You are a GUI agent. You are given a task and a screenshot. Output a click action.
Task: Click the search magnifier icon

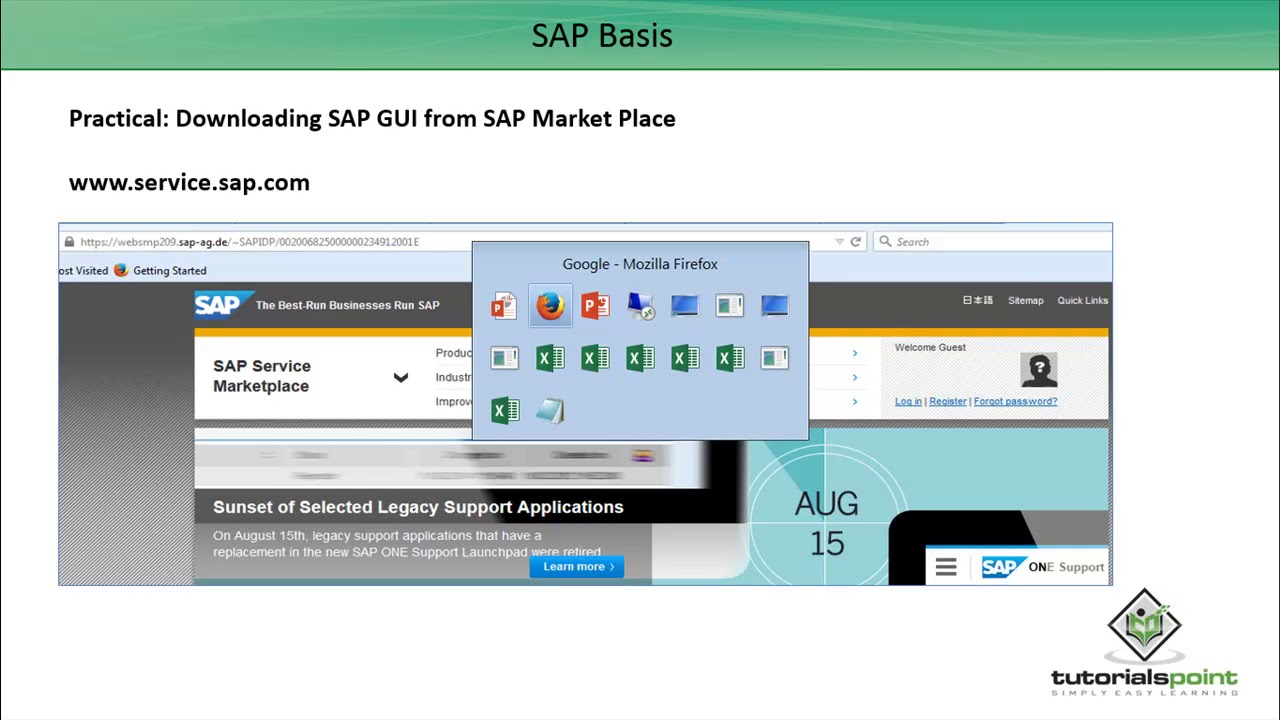tap(885, 242)
